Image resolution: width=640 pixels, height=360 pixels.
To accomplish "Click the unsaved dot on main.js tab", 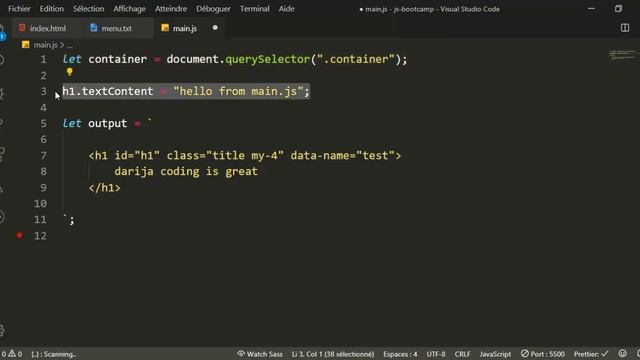I will point(215,28).
